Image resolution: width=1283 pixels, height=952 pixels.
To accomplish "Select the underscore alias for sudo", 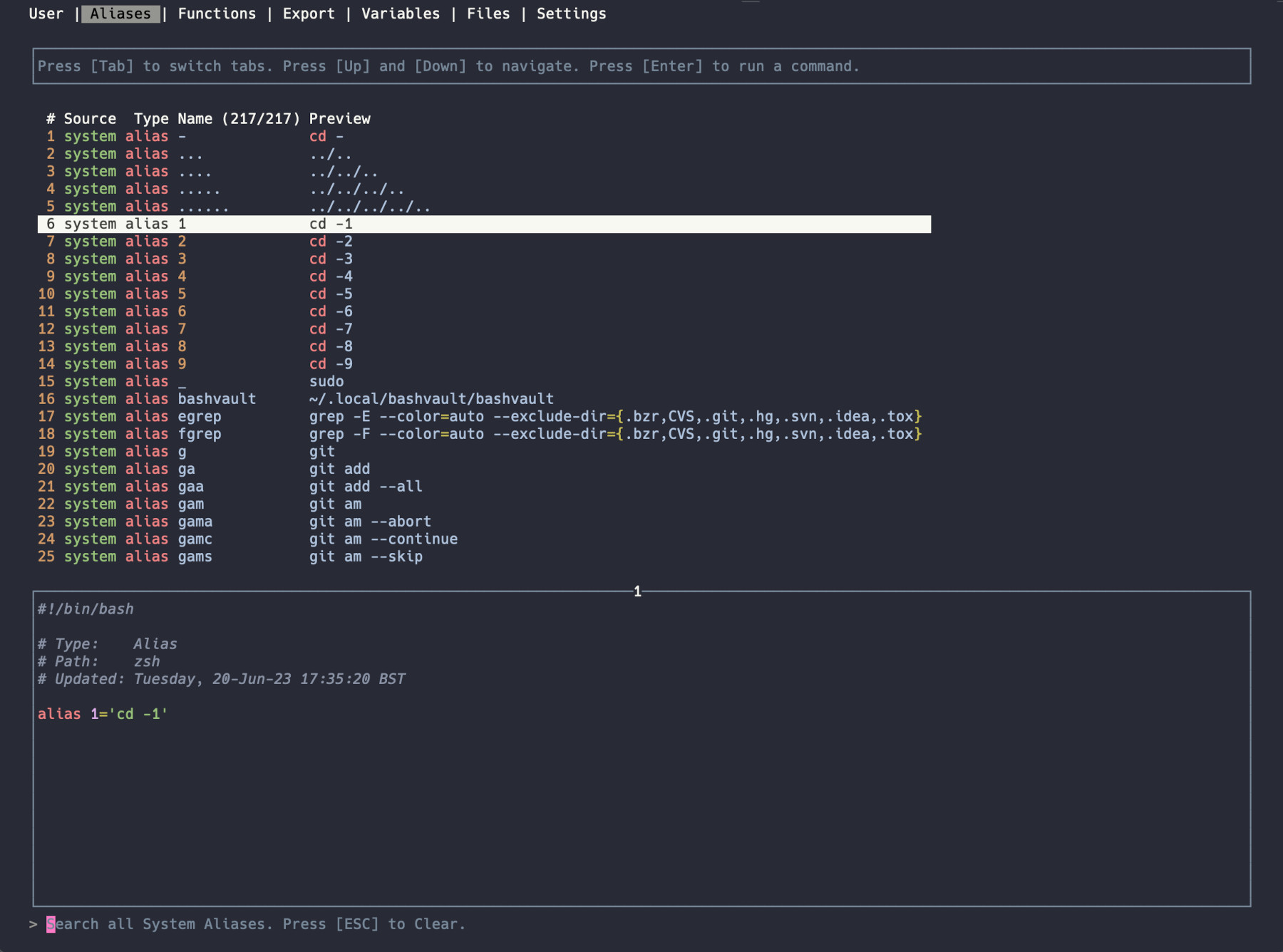I will [x=182, y=382].
